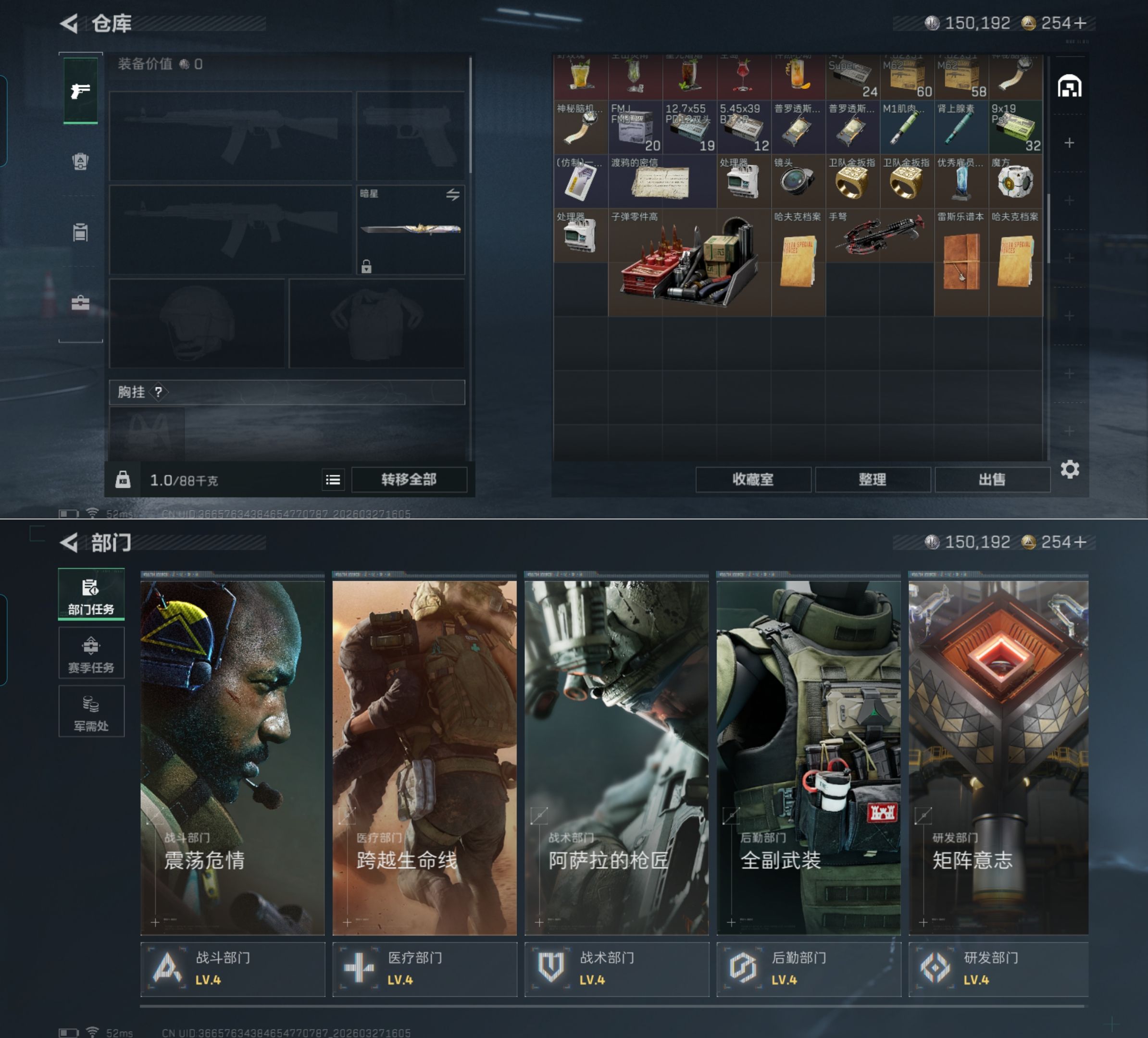Screen dimensions: 1148x1038
Task: Click the main stash house icon
Action: click(x=1070, y=86)
